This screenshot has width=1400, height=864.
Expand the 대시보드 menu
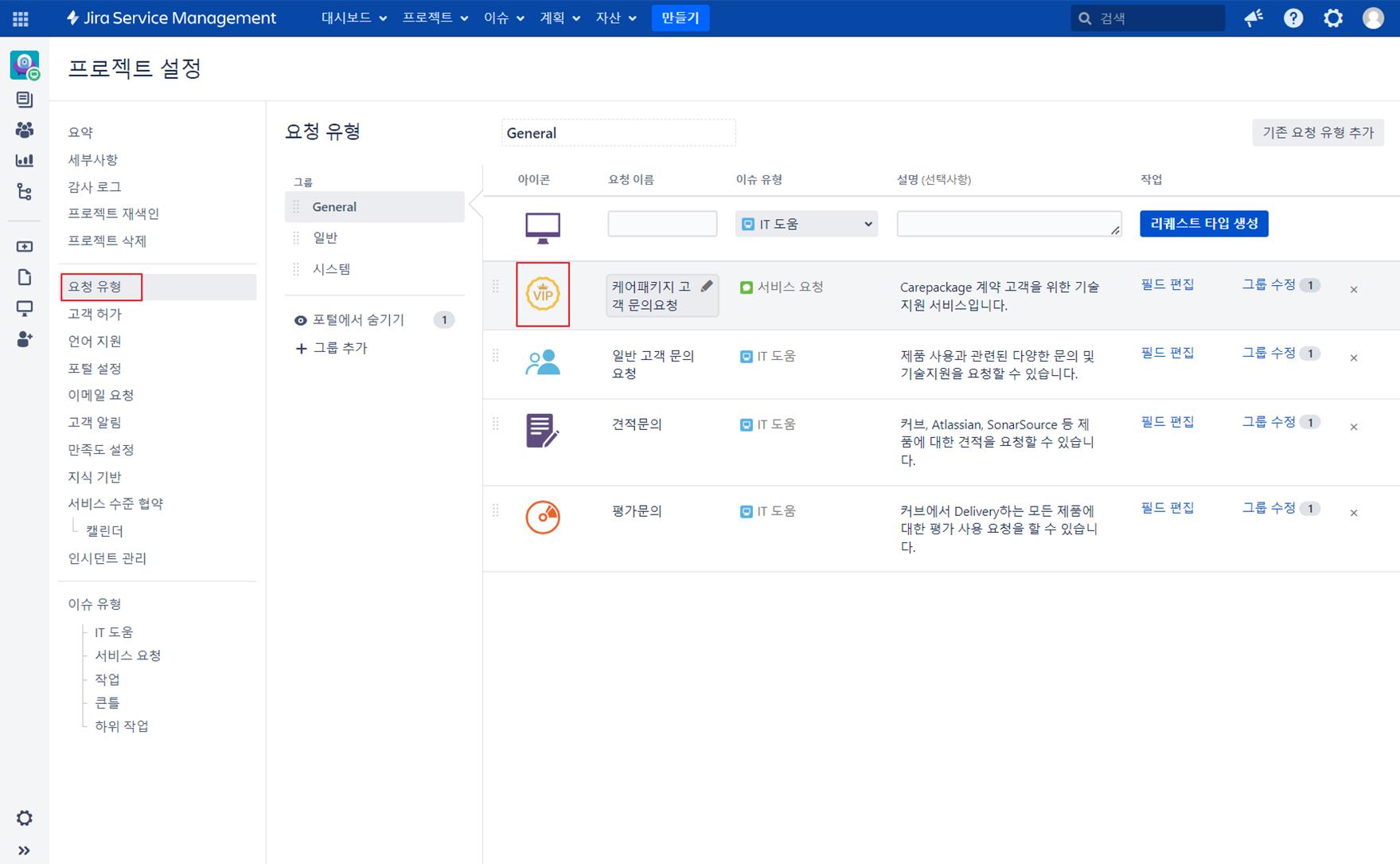(x=353, y=18)
